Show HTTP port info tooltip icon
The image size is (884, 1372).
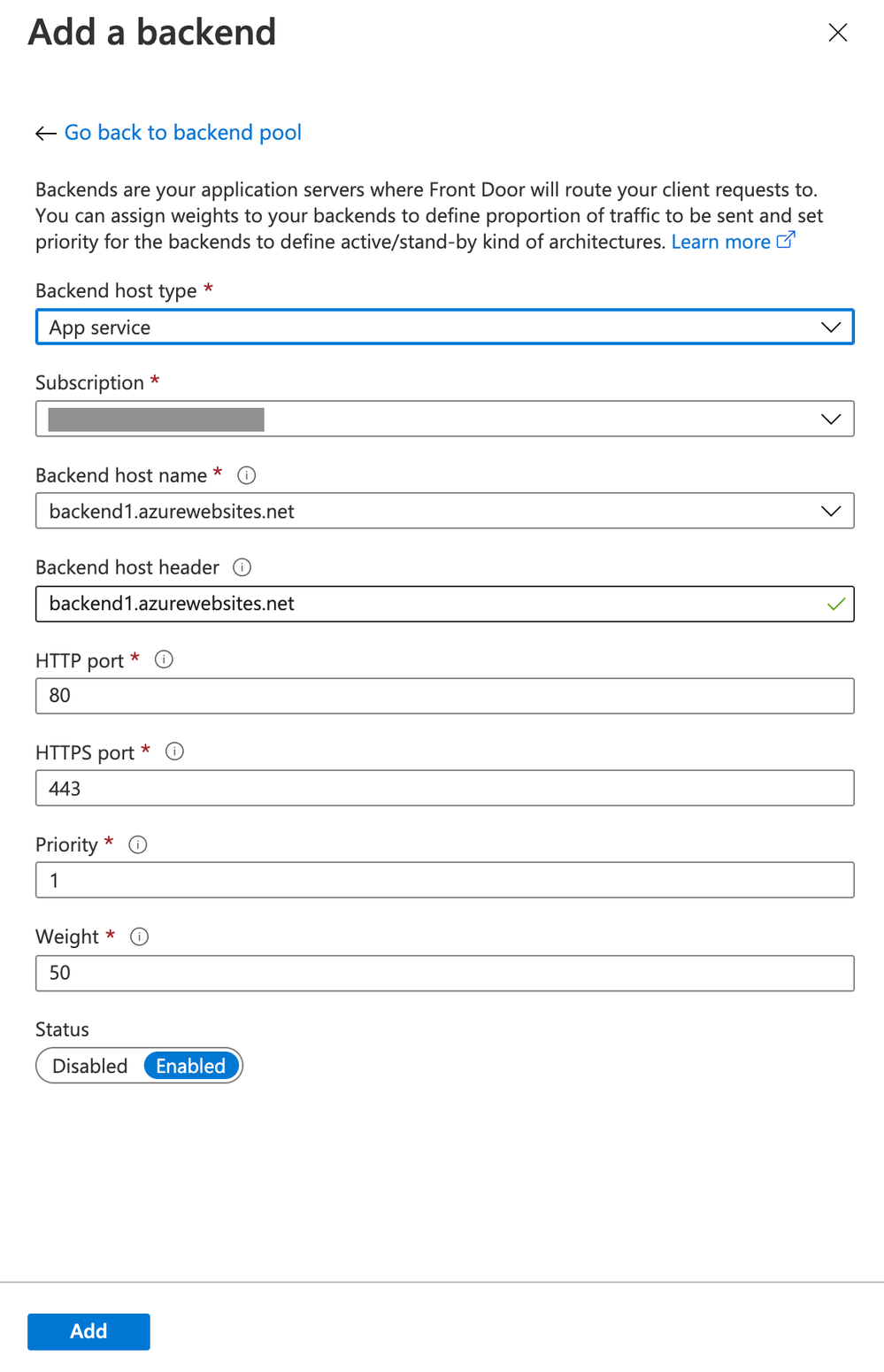coord(164,659)
